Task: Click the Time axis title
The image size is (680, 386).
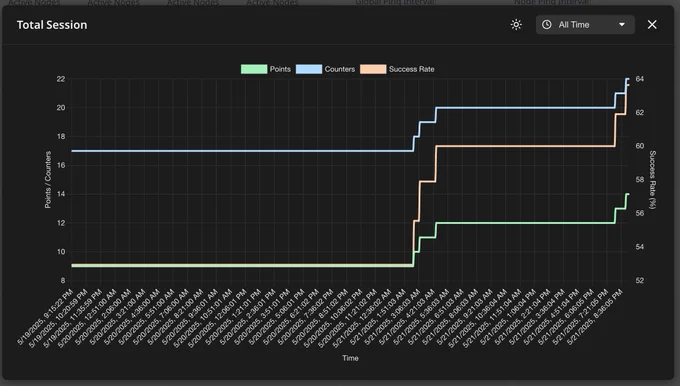Action: click(x=350, y=358)
